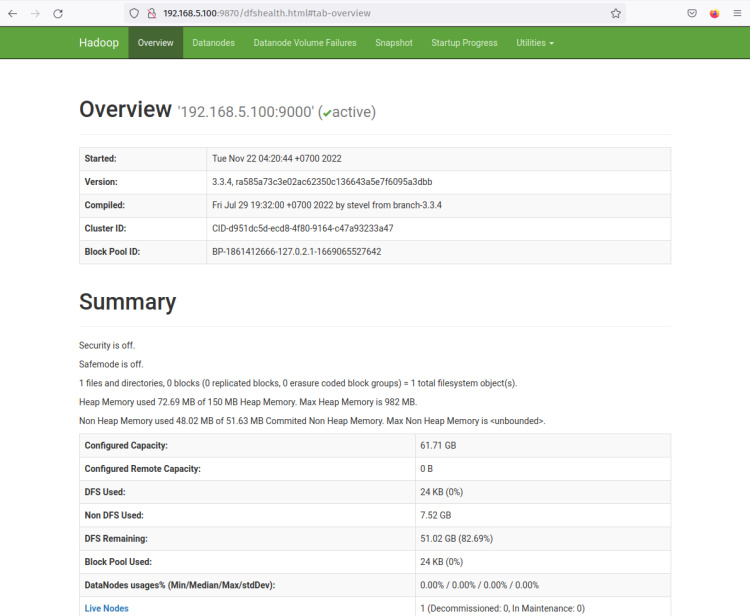Image resolution: width=750 pixels, height=616 pixels.
Task: Open the Live Nodes link
Action: click(106, 608)
